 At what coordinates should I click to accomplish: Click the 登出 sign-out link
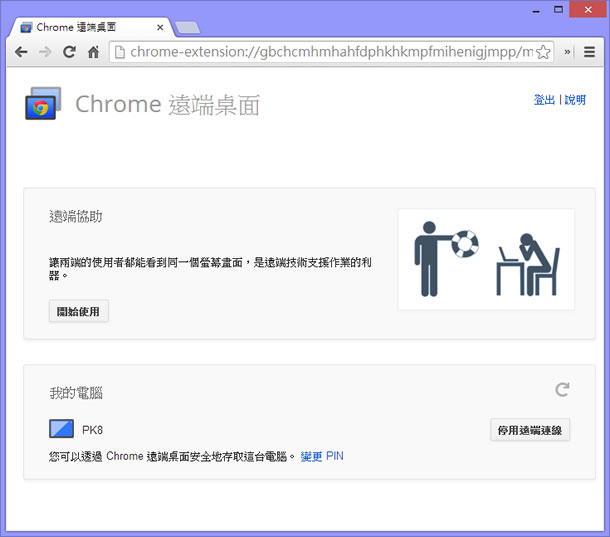tap(544, 100)
